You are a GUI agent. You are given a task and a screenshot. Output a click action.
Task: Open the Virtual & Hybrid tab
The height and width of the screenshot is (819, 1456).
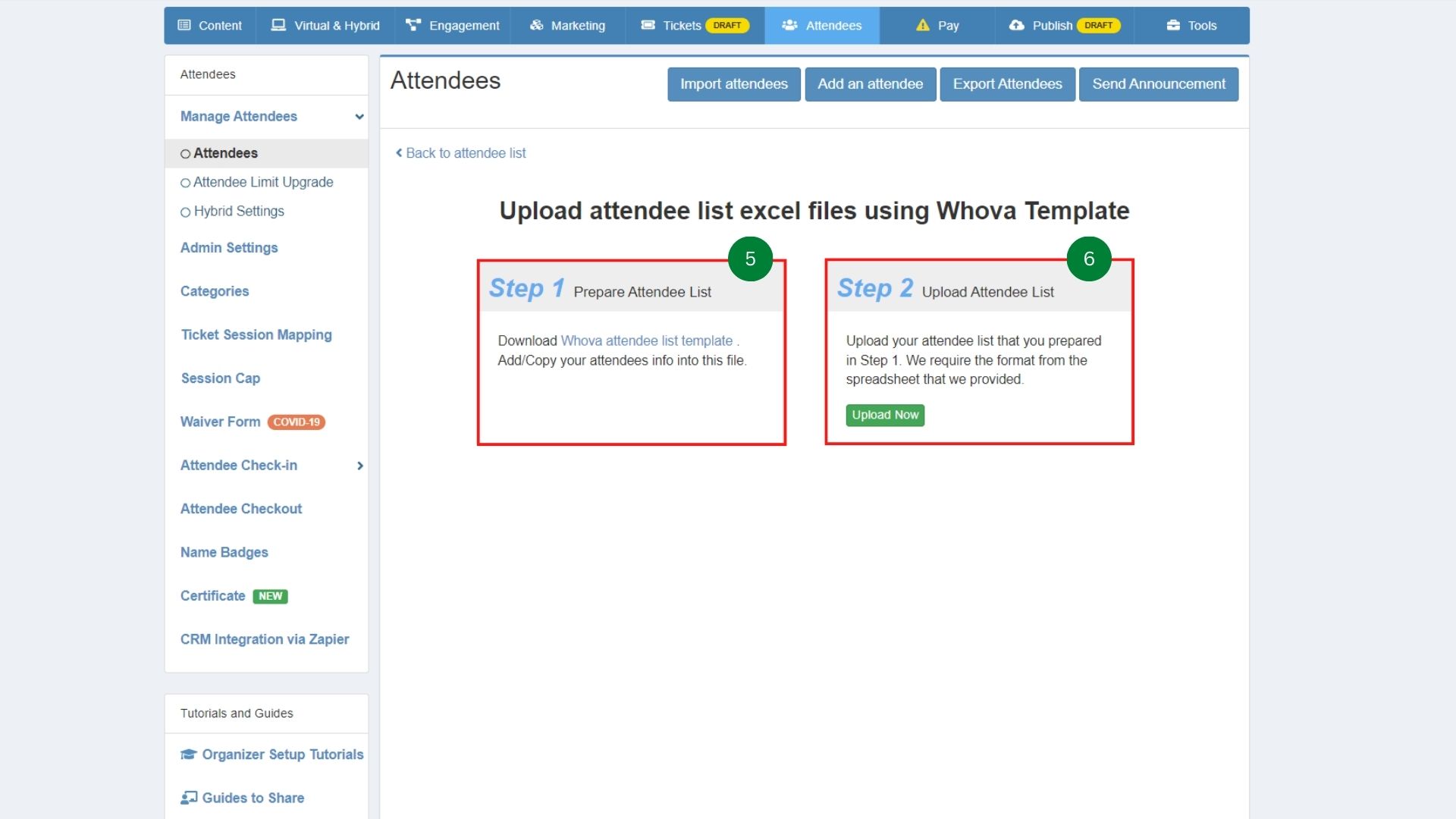coord(325,25)
